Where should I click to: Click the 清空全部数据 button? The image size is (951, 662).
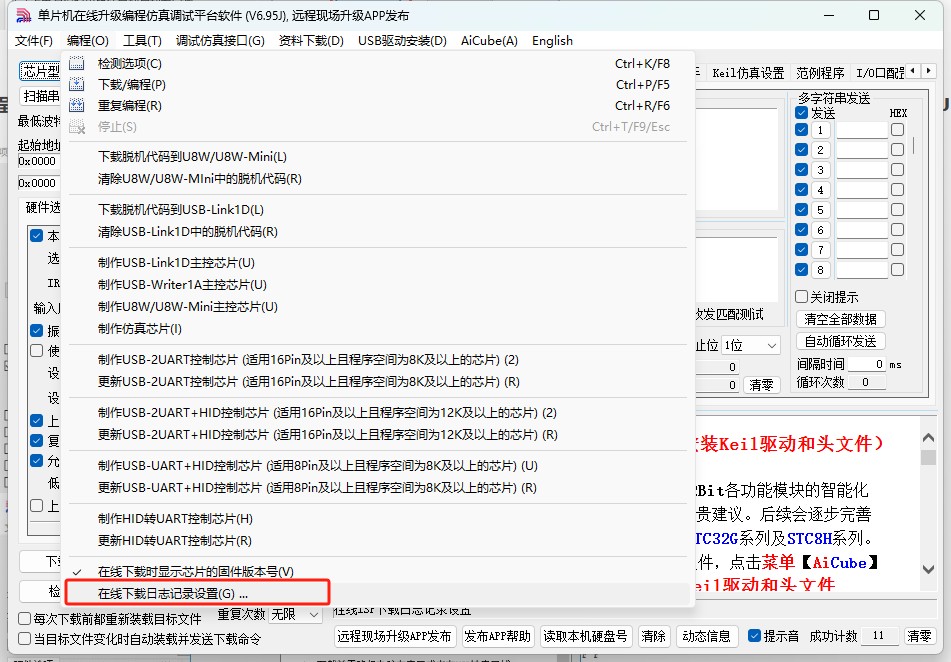840,319
